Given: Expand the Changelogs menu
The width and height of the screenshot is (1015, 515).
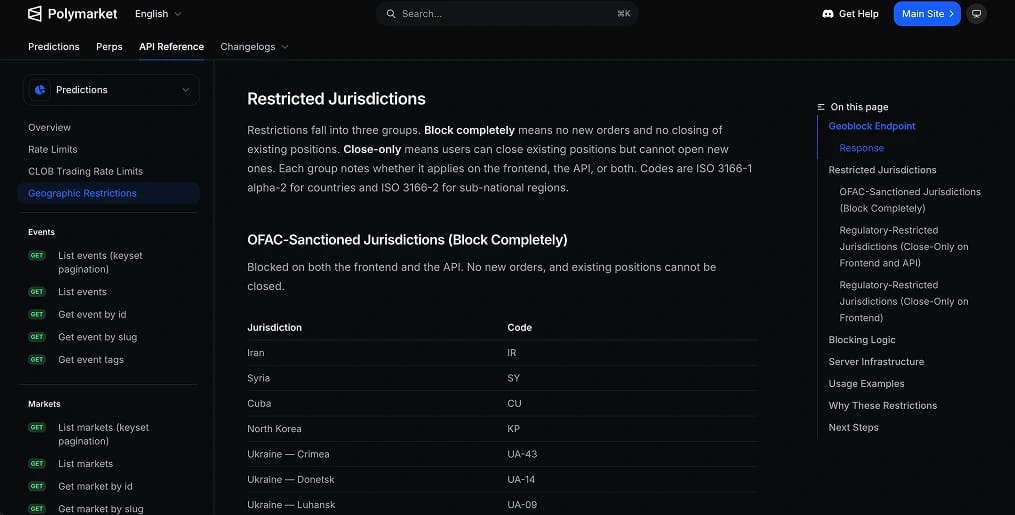Looking at the screenshot, I should pos(254,47).
